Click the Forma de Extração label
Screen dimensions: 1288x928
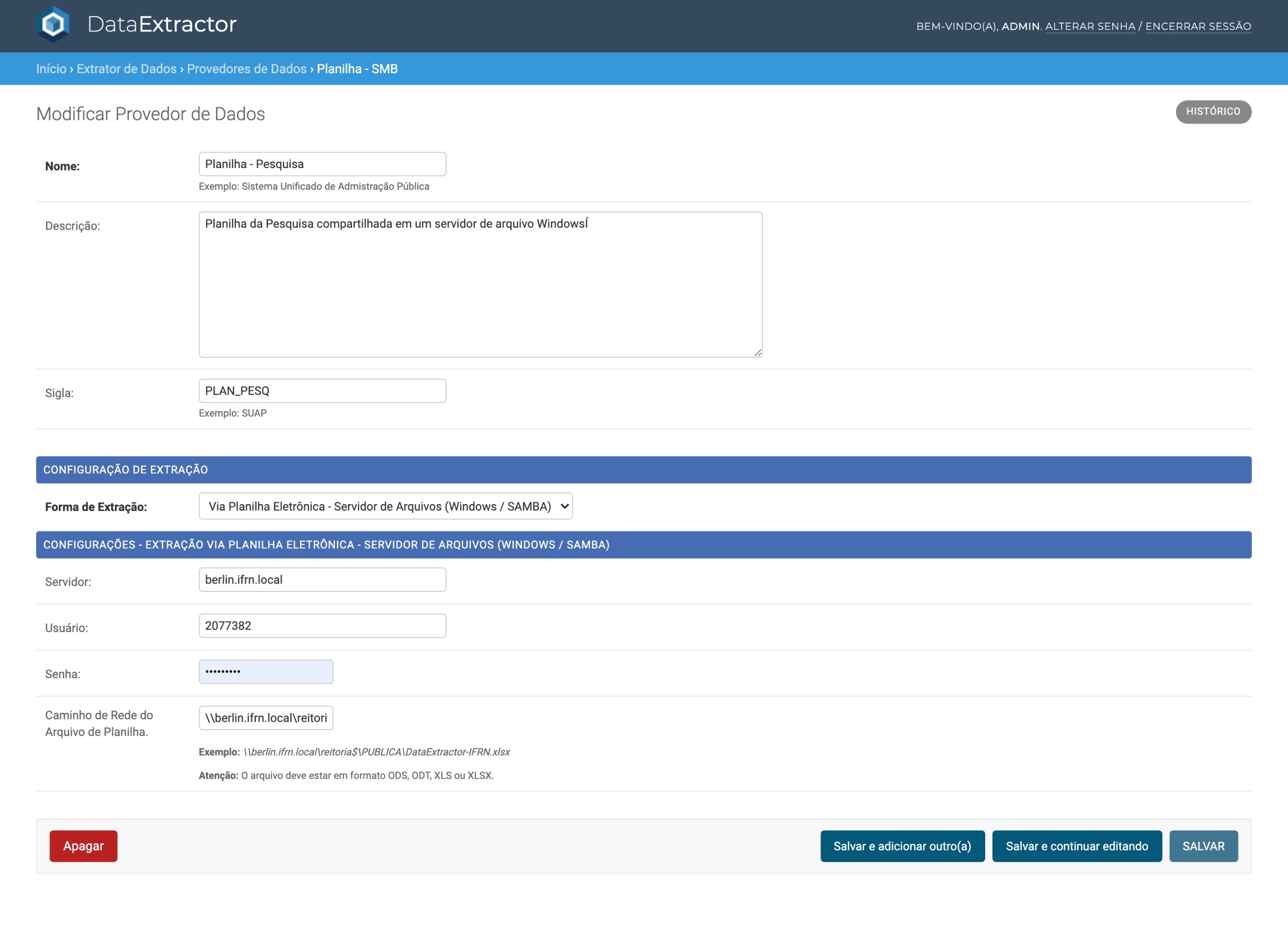point(96,507)
